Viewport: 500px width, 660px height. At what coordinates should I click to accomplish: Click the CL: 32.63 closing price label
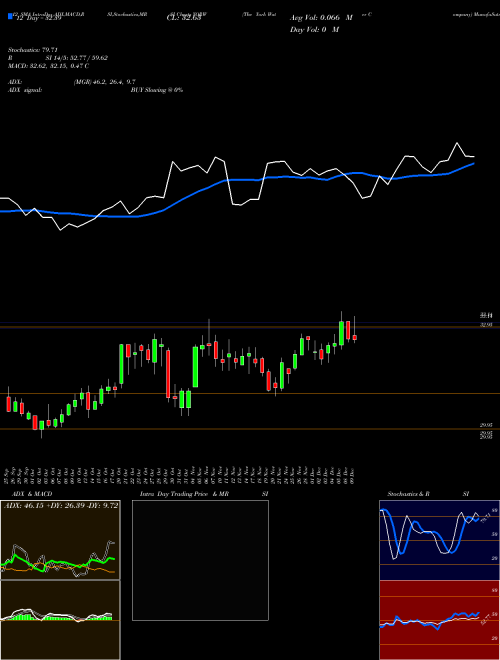coord(184,18)
